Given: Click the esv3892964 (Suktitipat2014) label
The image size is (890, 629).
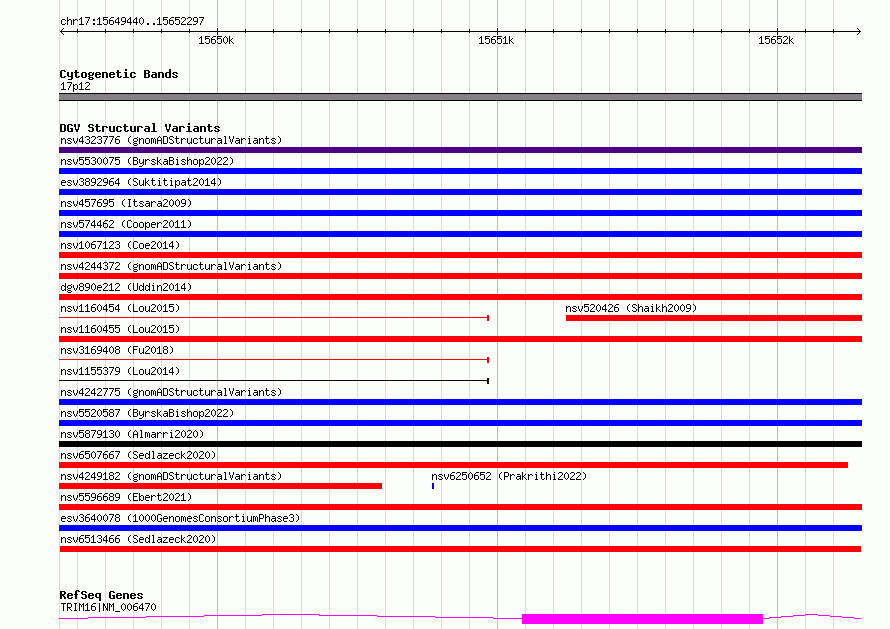Looking at the screenshot, I should (141, 182).
